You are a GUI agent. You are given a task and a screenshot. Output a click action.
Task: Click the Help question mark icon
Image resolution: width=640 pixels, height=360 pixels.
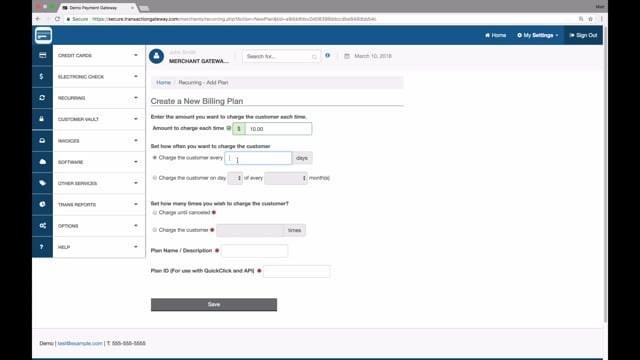[42, 247]
